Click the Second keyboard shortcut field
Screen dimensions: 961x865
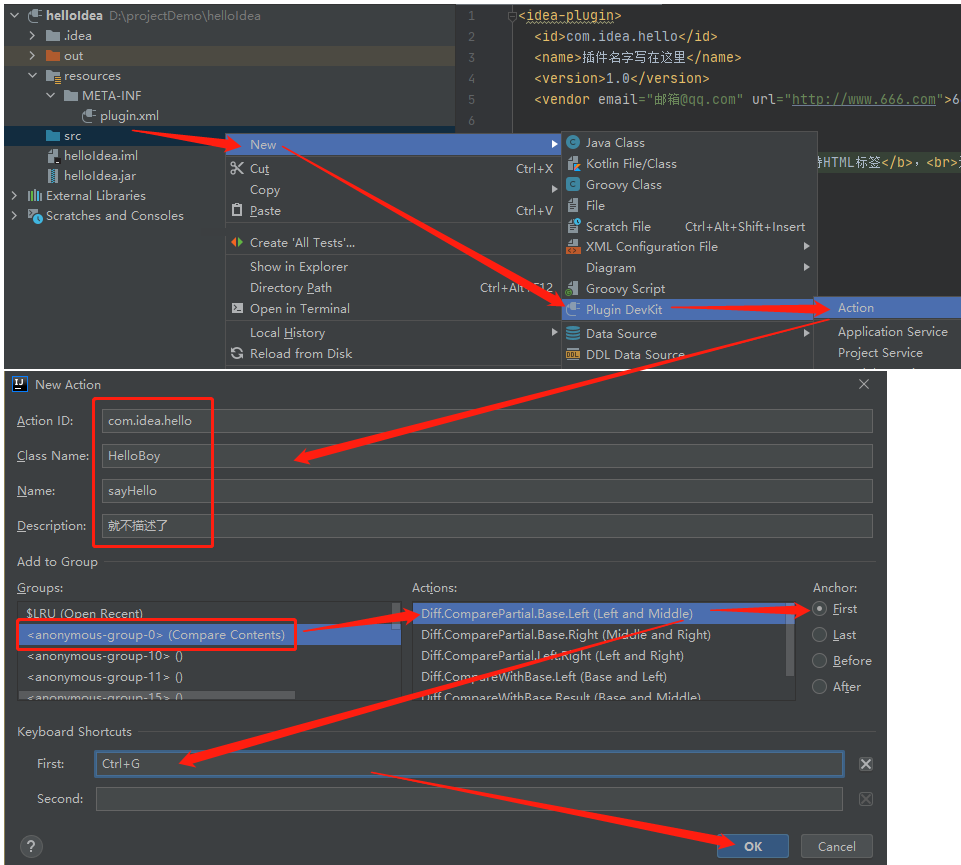469,799
